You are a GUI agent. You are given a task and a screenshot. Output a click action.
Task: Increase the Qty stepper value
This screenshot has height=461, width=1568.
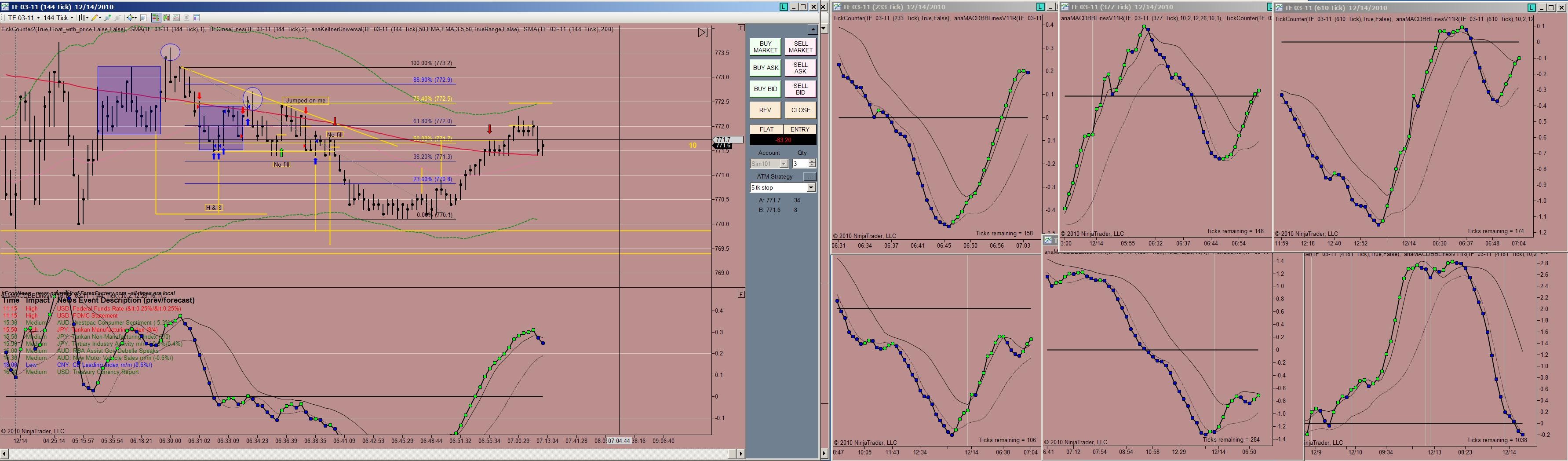pos(811,161)
